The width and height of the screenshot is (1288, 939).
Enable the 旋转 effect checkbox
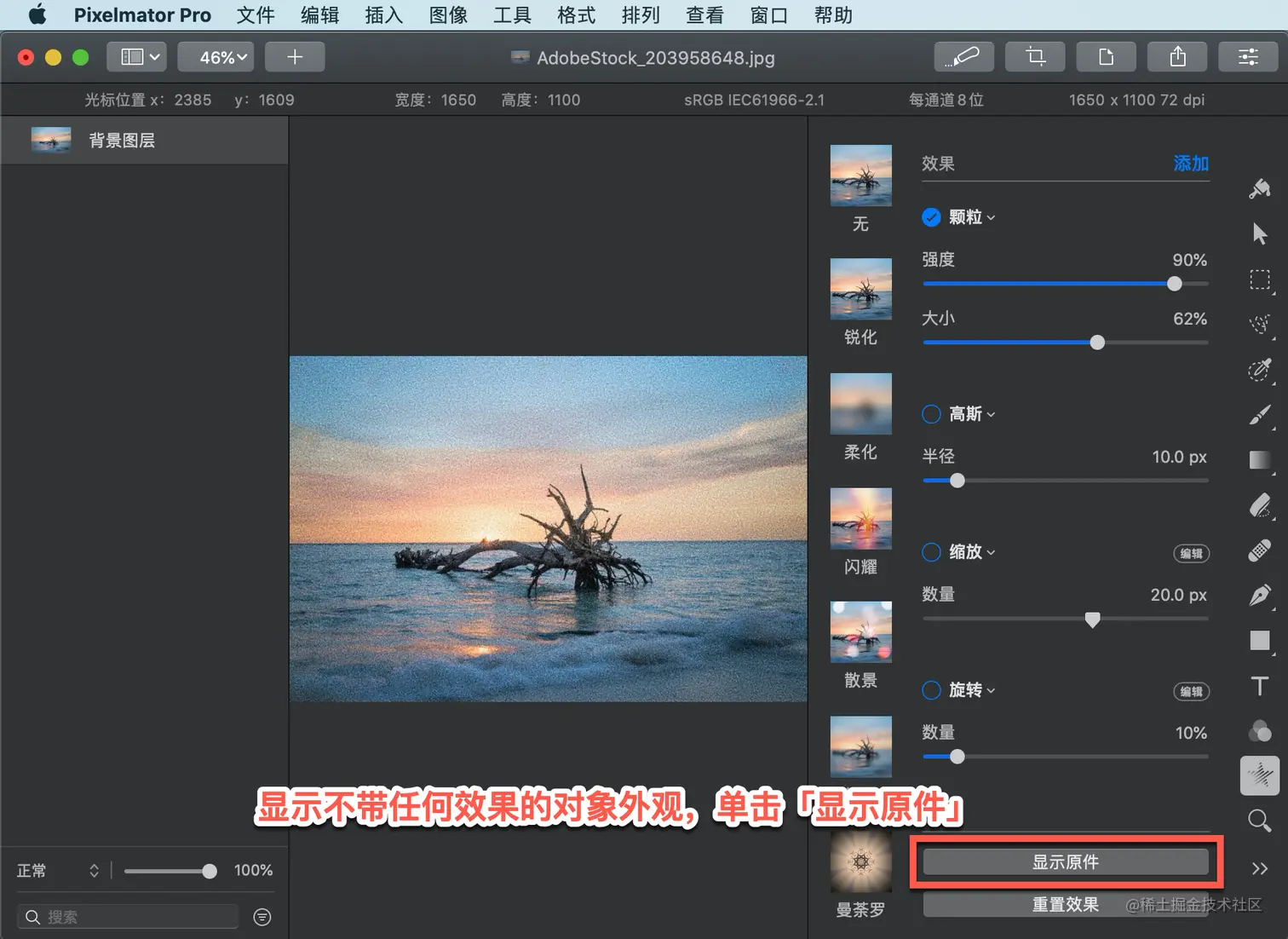pos(931,690)
